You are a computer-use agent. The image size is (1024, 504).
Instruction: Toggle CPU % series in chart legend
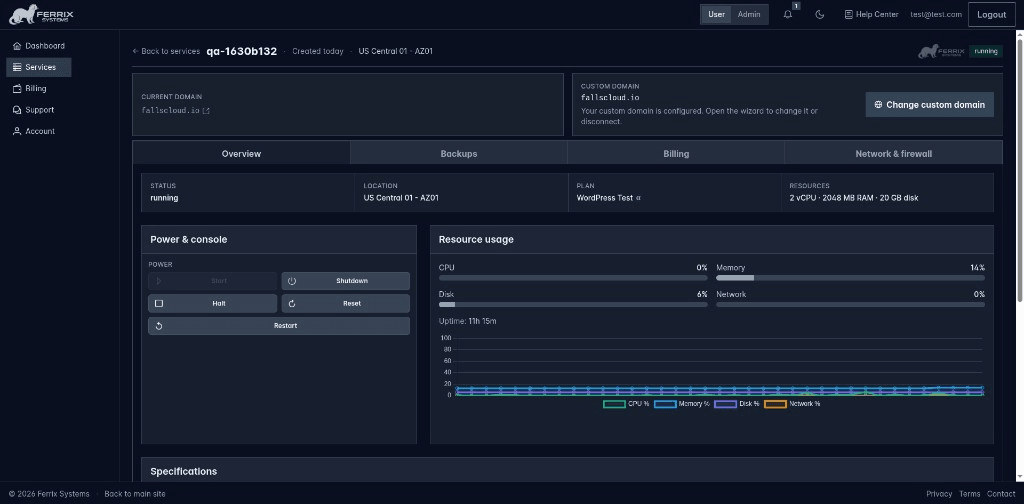click(x=626, y=404)
